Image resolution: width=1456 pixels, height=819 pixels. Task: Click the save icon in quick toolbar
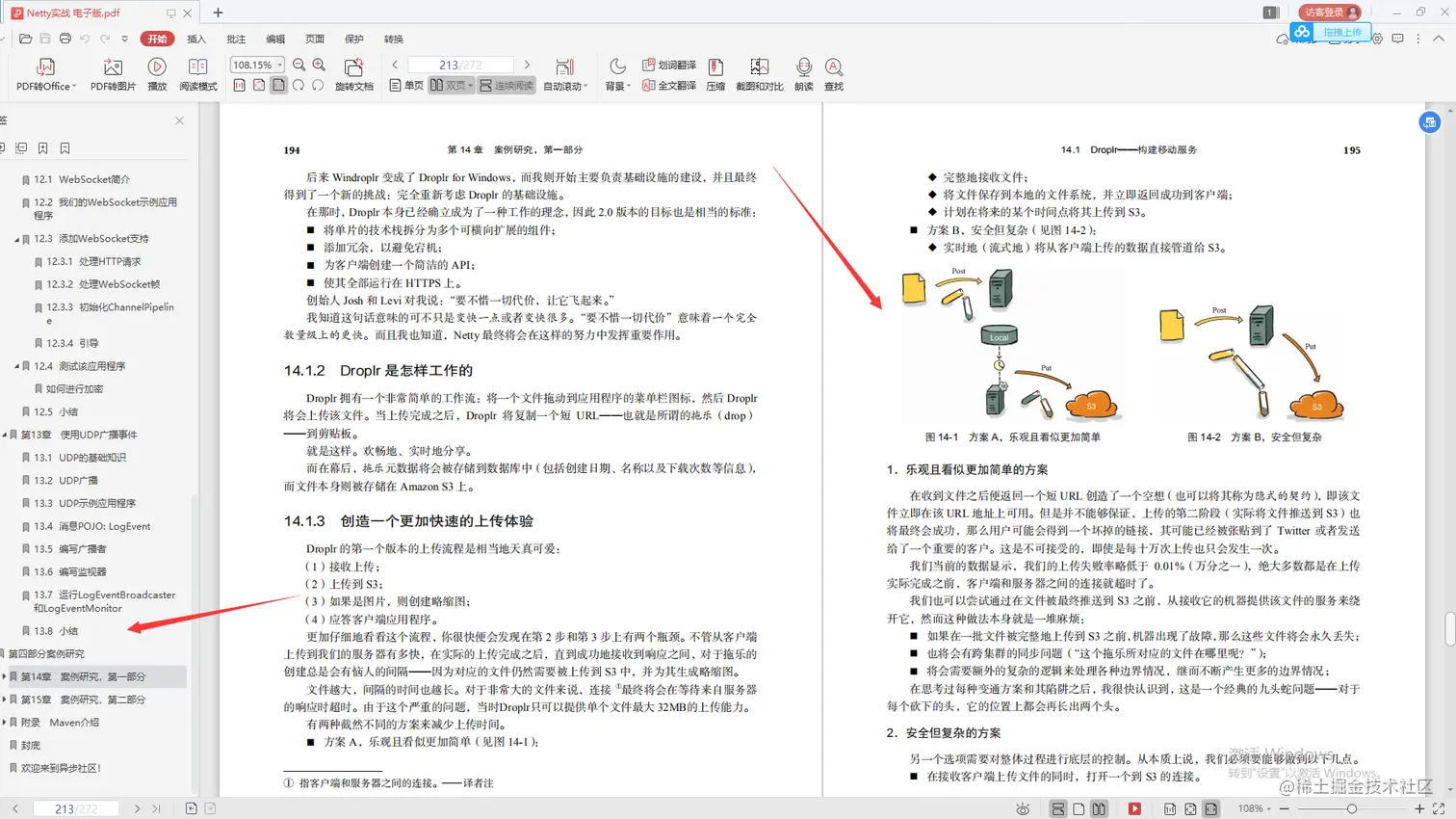45,39
